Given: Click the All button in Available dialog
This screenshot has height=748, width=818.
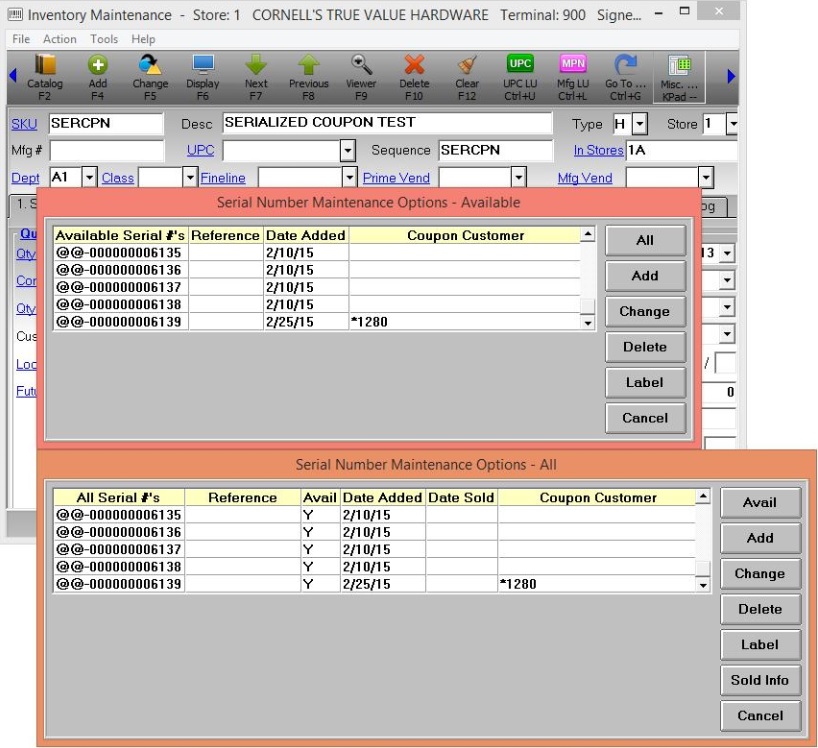Looking at the screenshot, I should (x=644, y=240).
